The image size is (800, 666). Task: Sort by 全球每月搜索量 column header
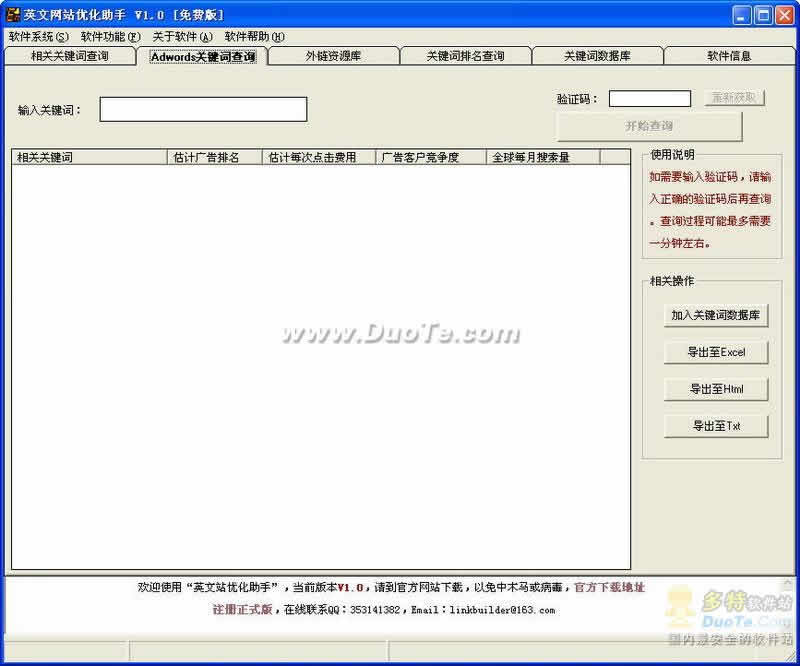click(542, 157)
